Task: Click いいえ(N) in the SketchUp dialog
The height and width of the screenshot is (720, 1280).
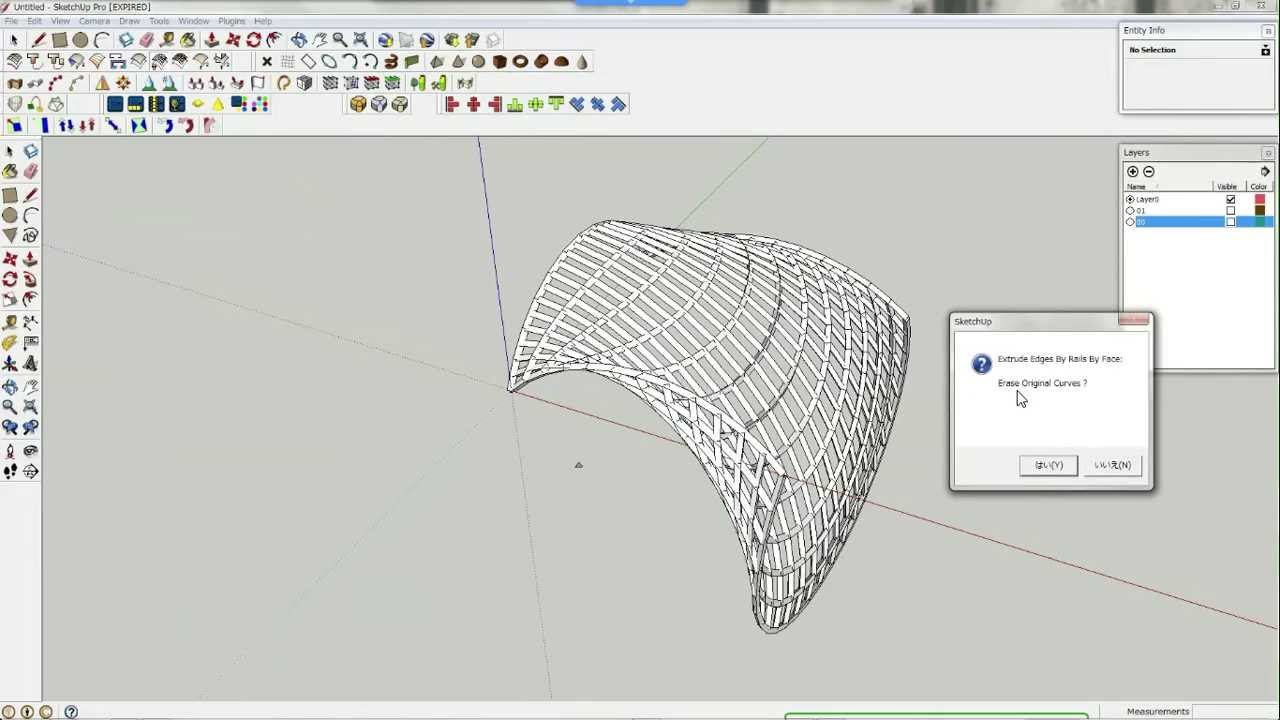Action: [x=1111, y=464]
